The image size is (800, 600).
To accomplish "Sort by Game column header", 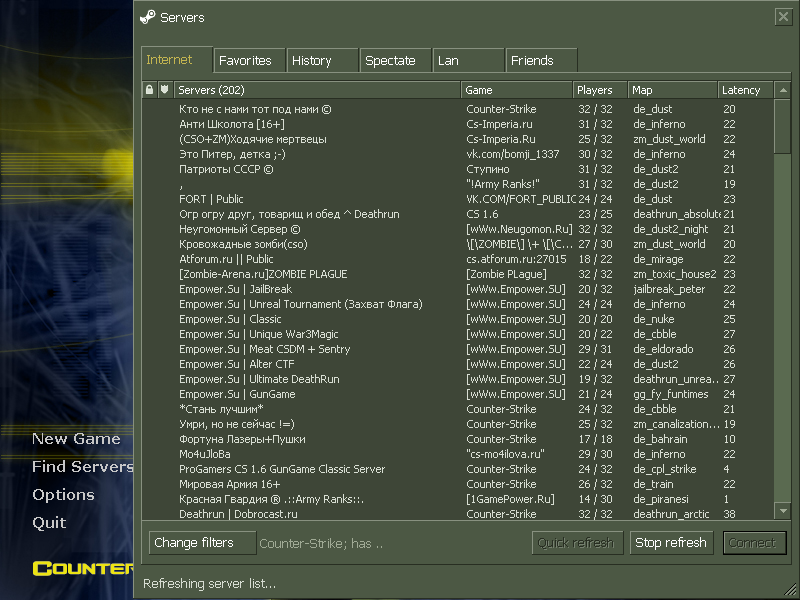I will 517,90.
